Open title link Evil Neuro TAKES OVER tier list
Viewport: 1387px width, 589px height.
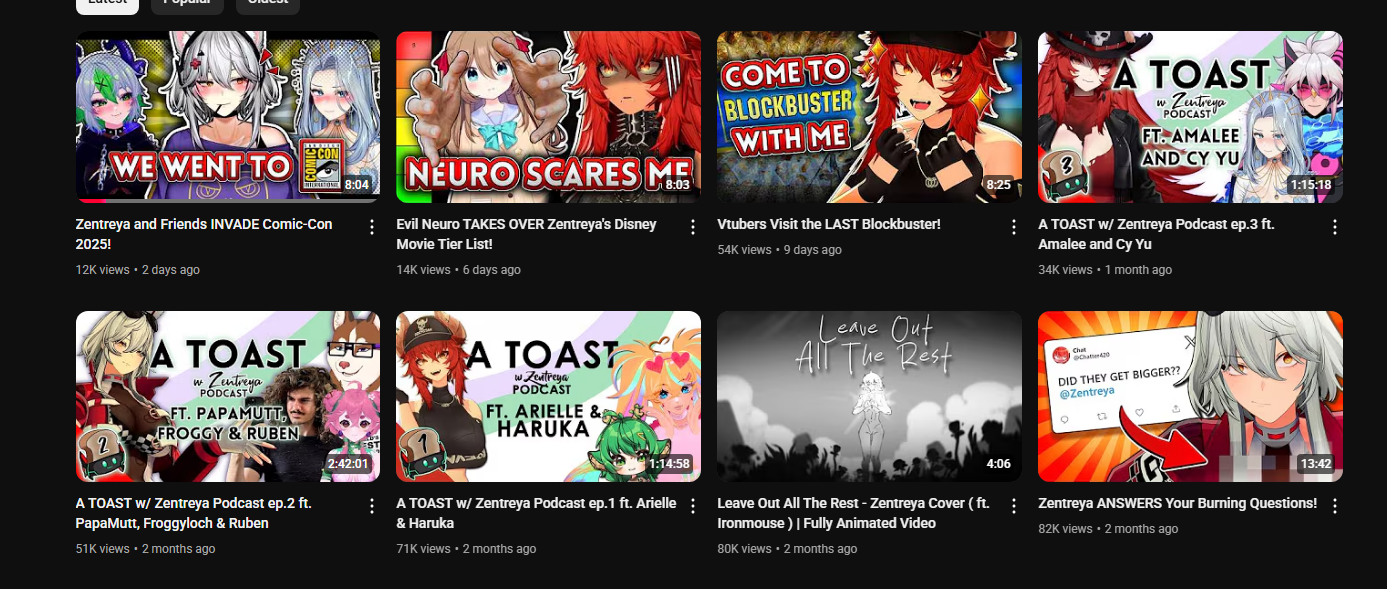click(x=526, y=234)
